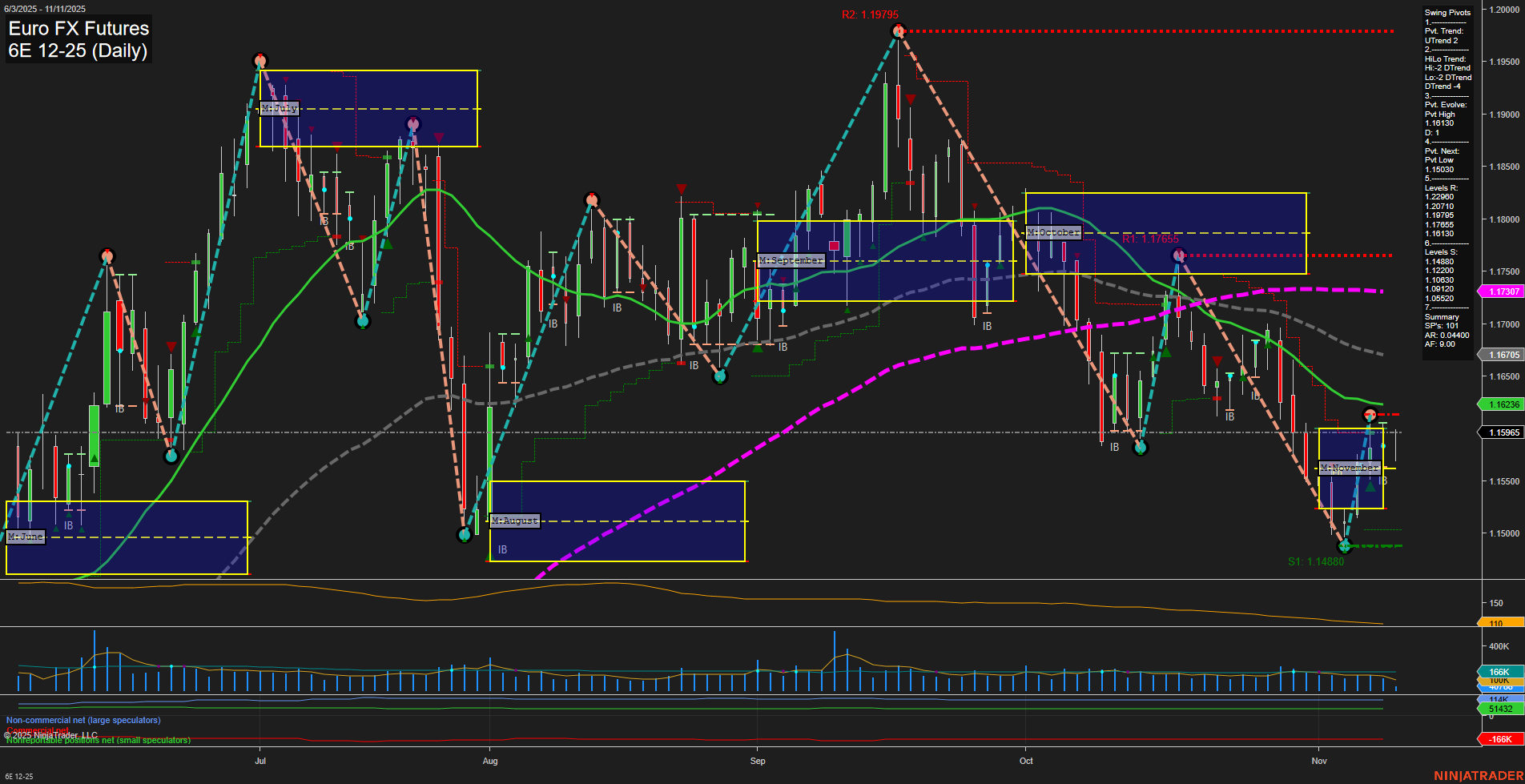Click the Swing Pivots panel header

point(1447,12)
